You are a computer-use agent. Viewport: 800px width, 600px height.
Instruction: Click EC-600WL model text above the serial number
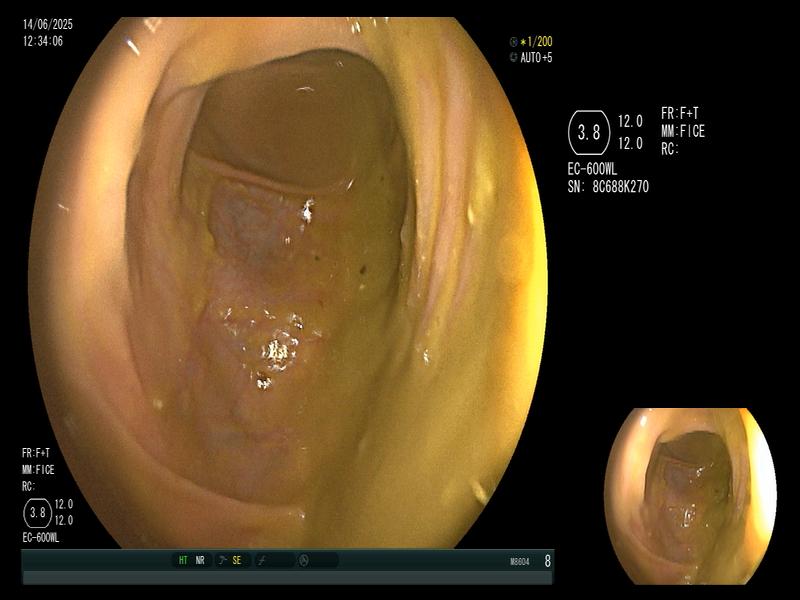click(x=592, y=169)
